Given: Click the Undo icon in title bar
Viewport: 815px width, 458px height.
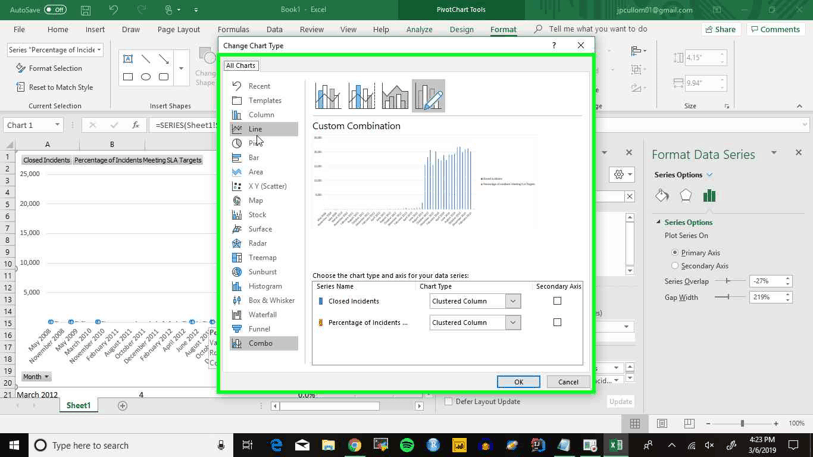Looking at the screenshot, I should pos(113,10).
